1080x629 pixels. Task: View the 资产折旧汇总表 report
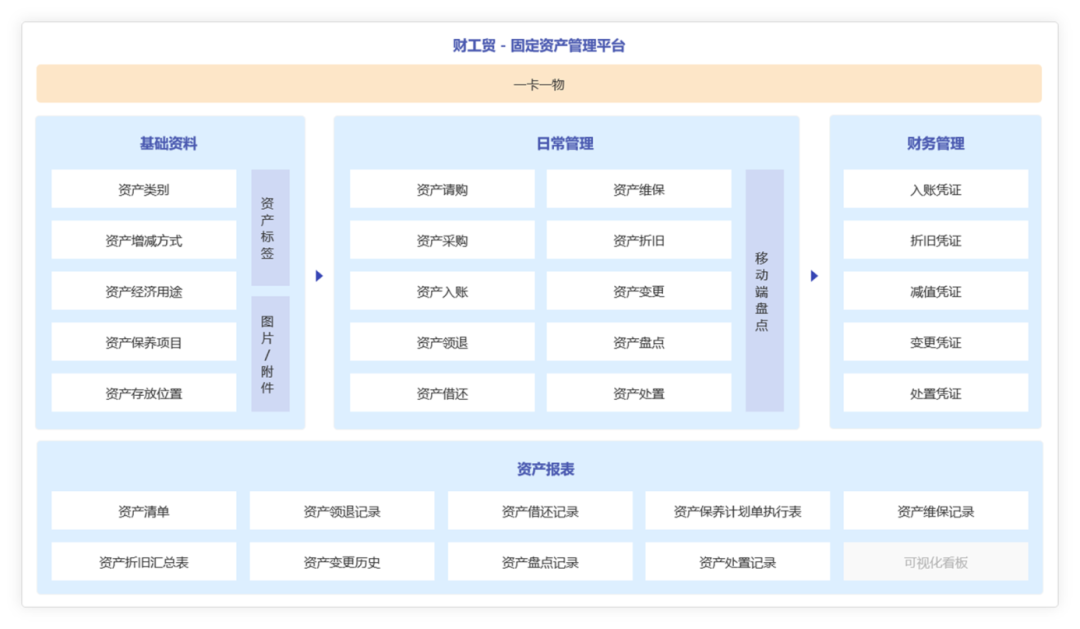145,561
